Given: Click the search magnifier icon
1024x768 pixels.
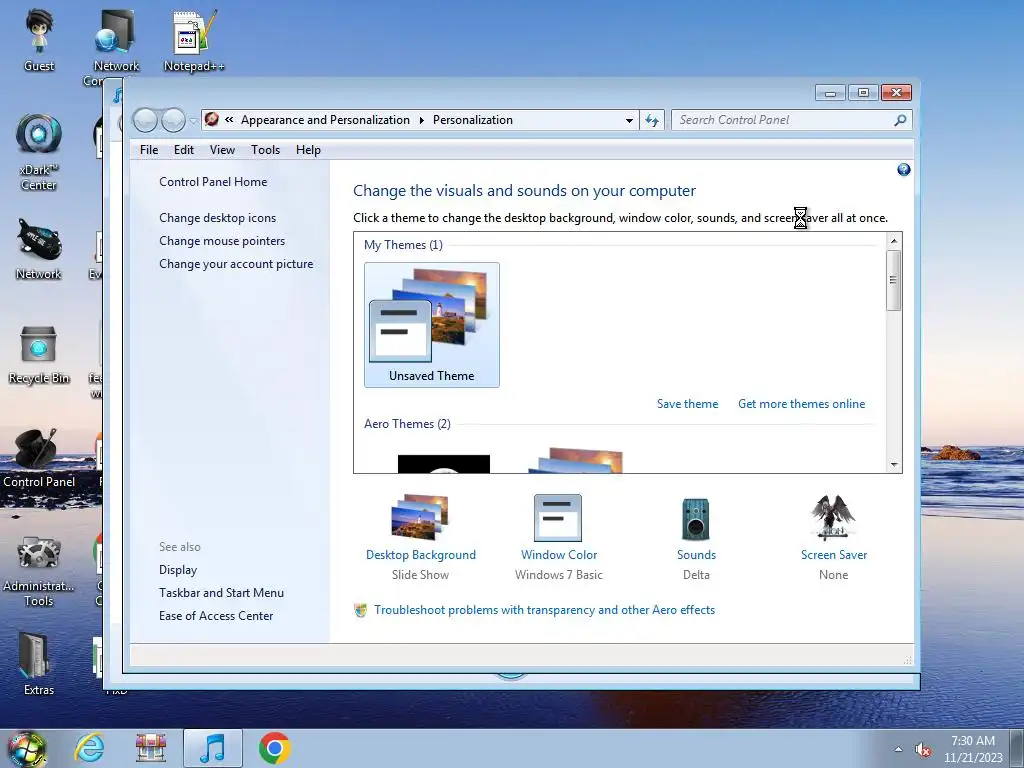Looking at the screenshot, I should click(900, 120).
